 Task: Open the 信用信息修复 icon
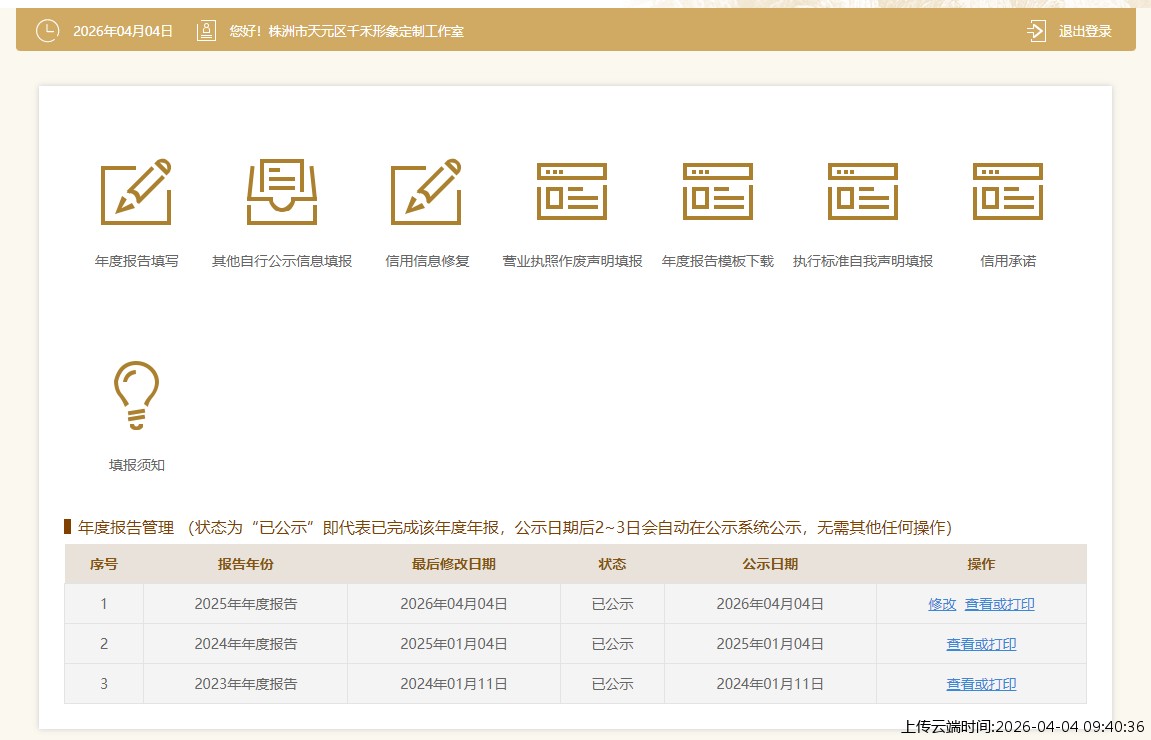[426, 191]
